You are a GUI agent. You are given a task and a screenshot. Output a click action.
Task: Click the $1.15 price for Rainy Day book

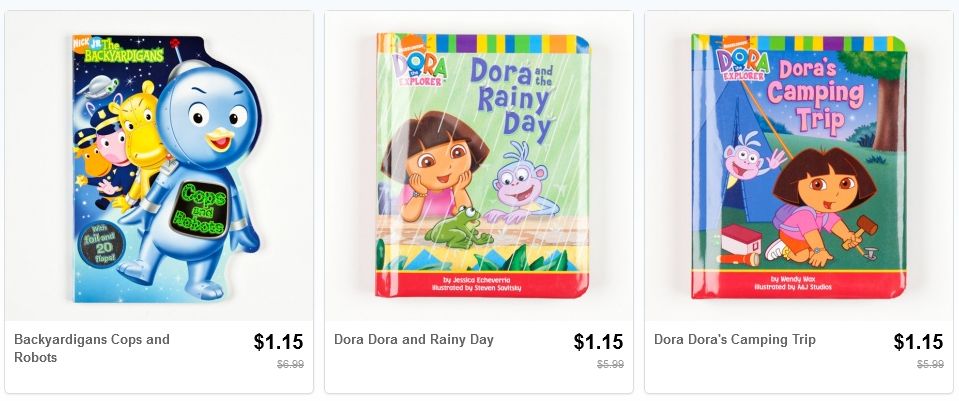pyautogui.click(x=598, y=342)
